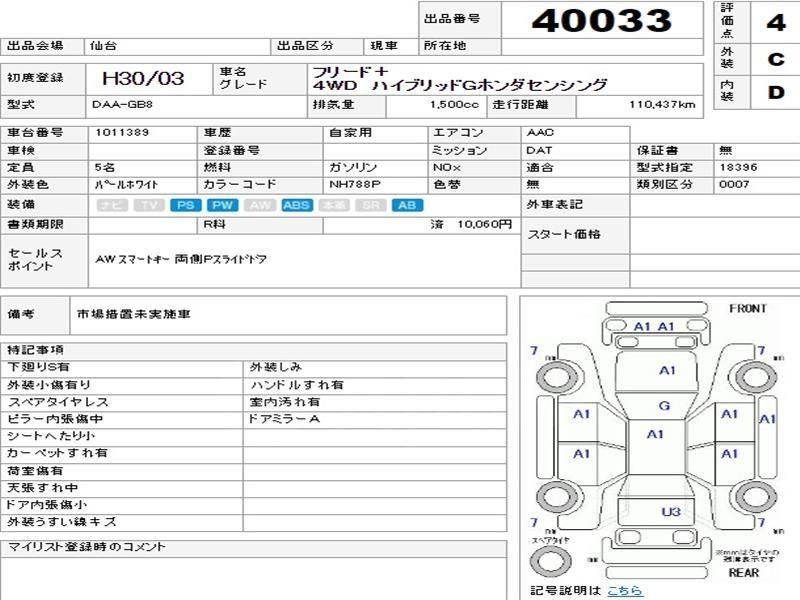This screenshot has width=800, height=600.
Task: Click recycle fee 済 10,060円
Action: tap(471, 224)
